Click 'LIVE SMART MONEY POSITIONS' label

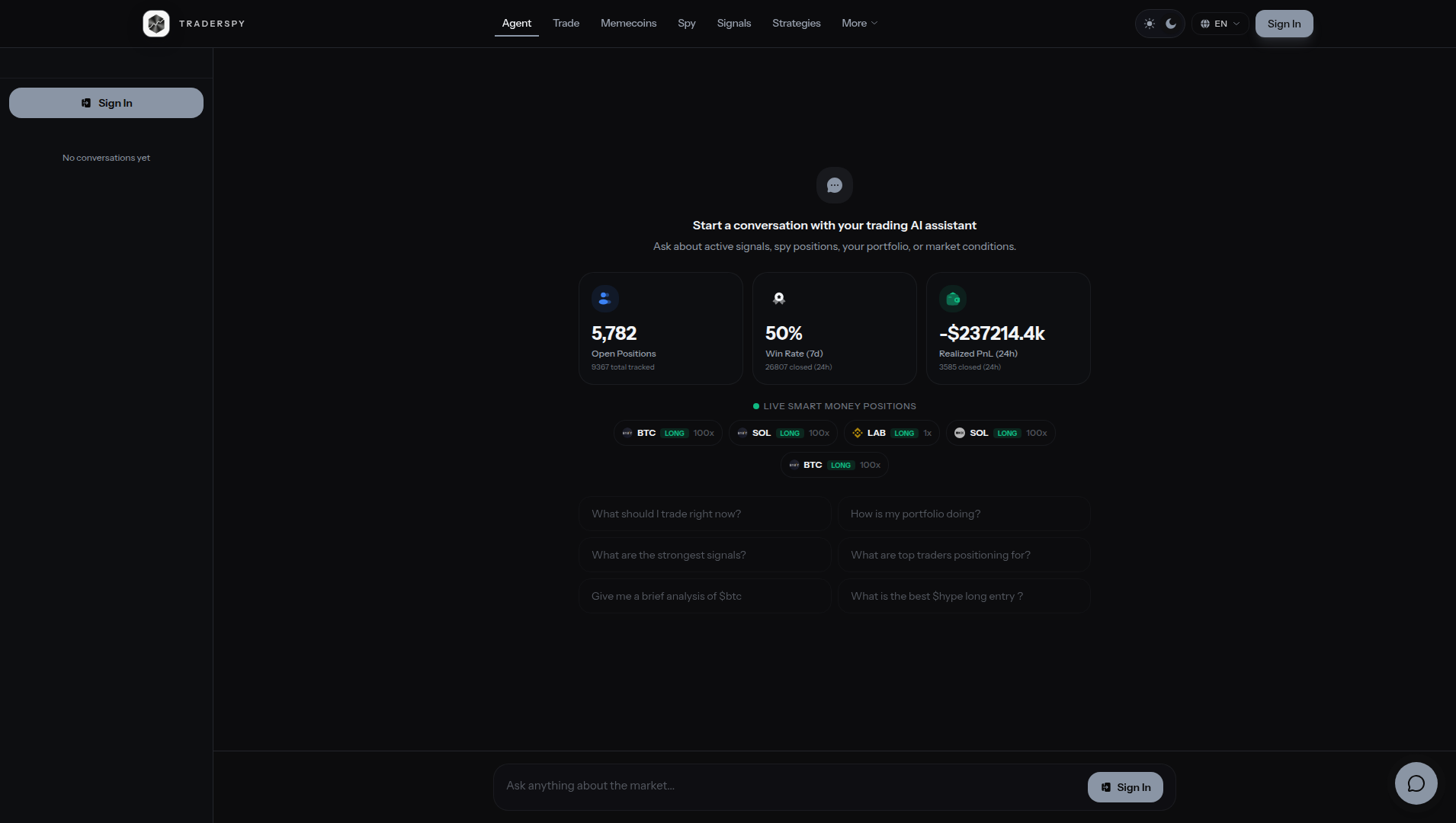(840, 406)
